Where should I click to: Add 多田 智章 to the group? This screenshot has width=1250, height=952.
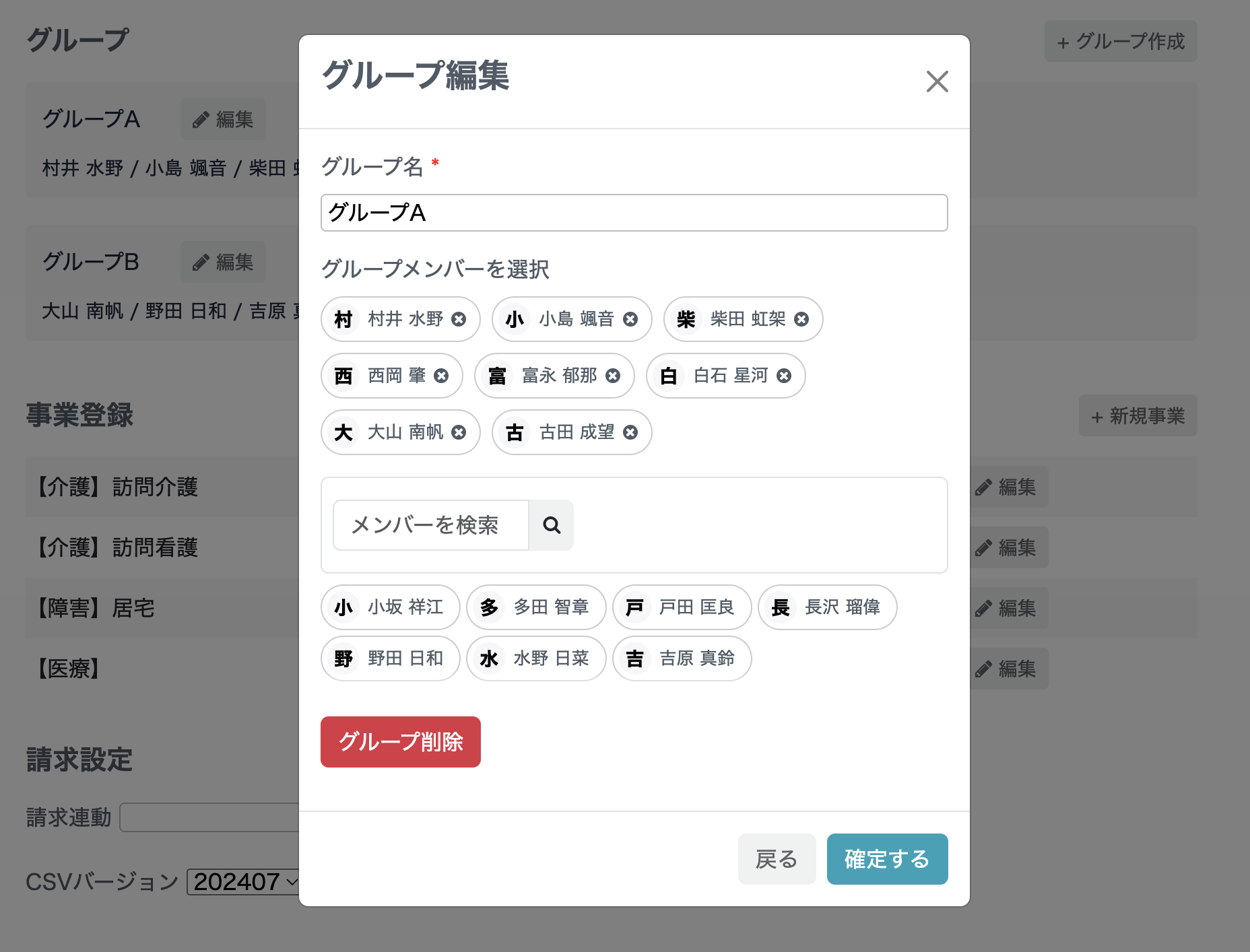(535, 607)
